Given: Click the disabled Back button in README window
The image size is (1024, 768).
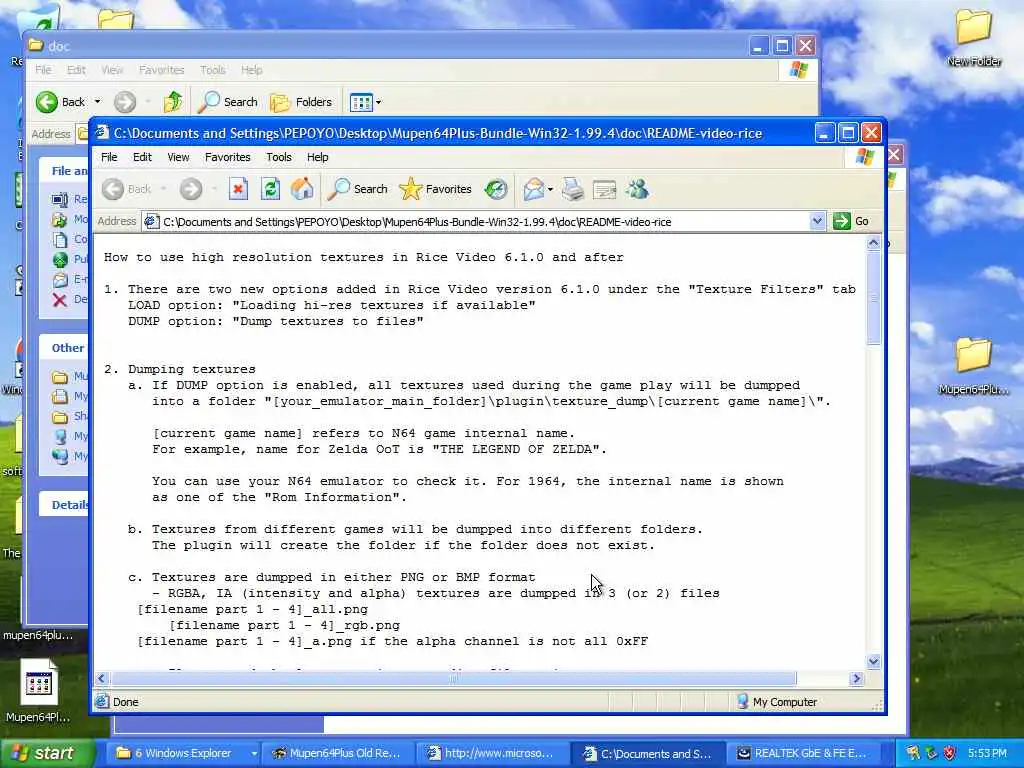Looking at the screenshot, I should click(x=127, y=189).
